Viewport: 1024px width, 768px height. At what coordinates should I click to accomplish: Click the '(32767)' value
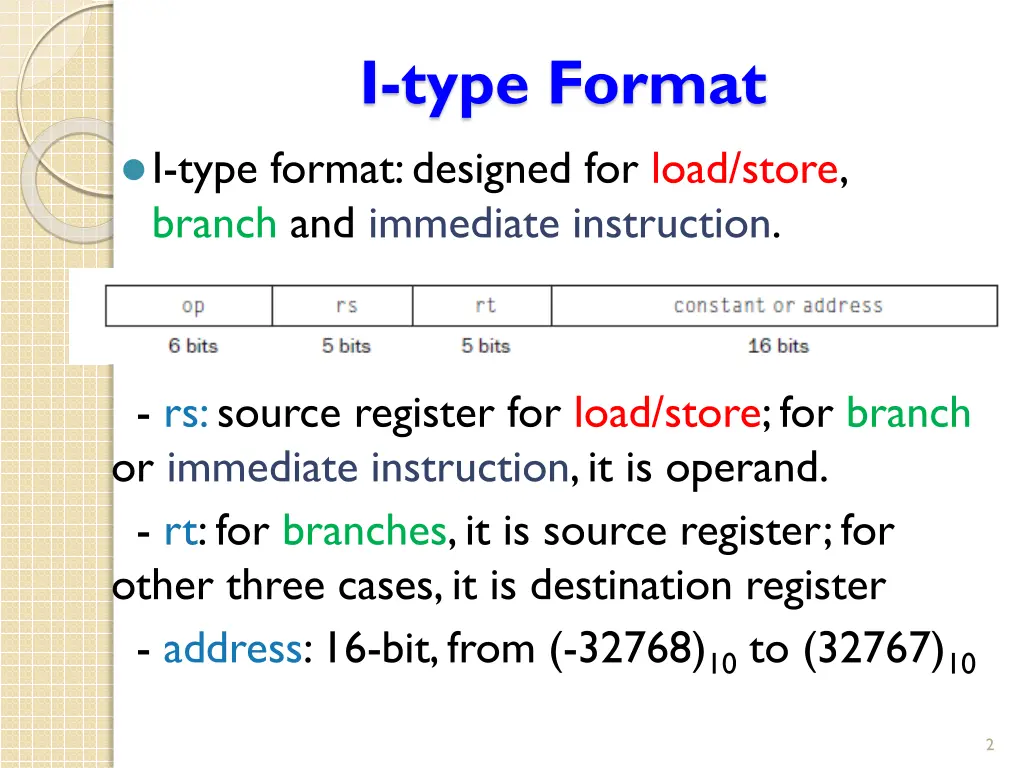874,649
